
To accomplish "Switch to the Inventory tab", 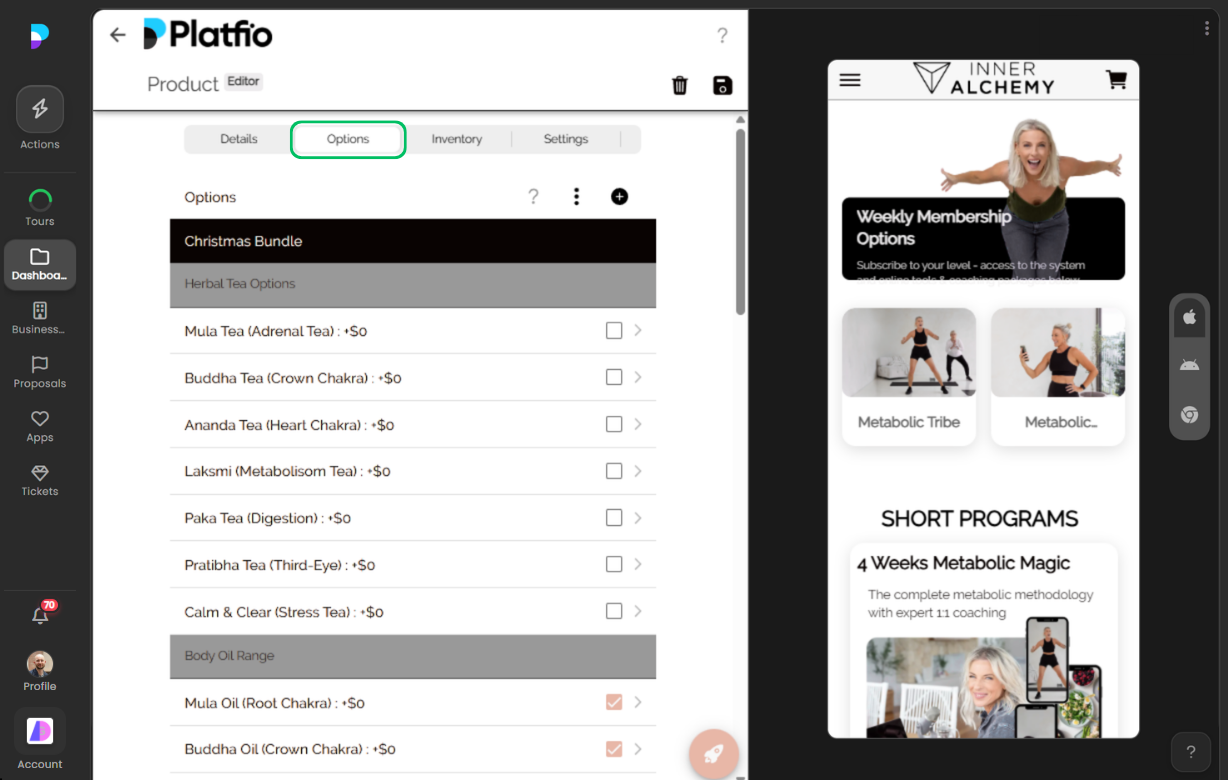I will (x=457, y=139).
